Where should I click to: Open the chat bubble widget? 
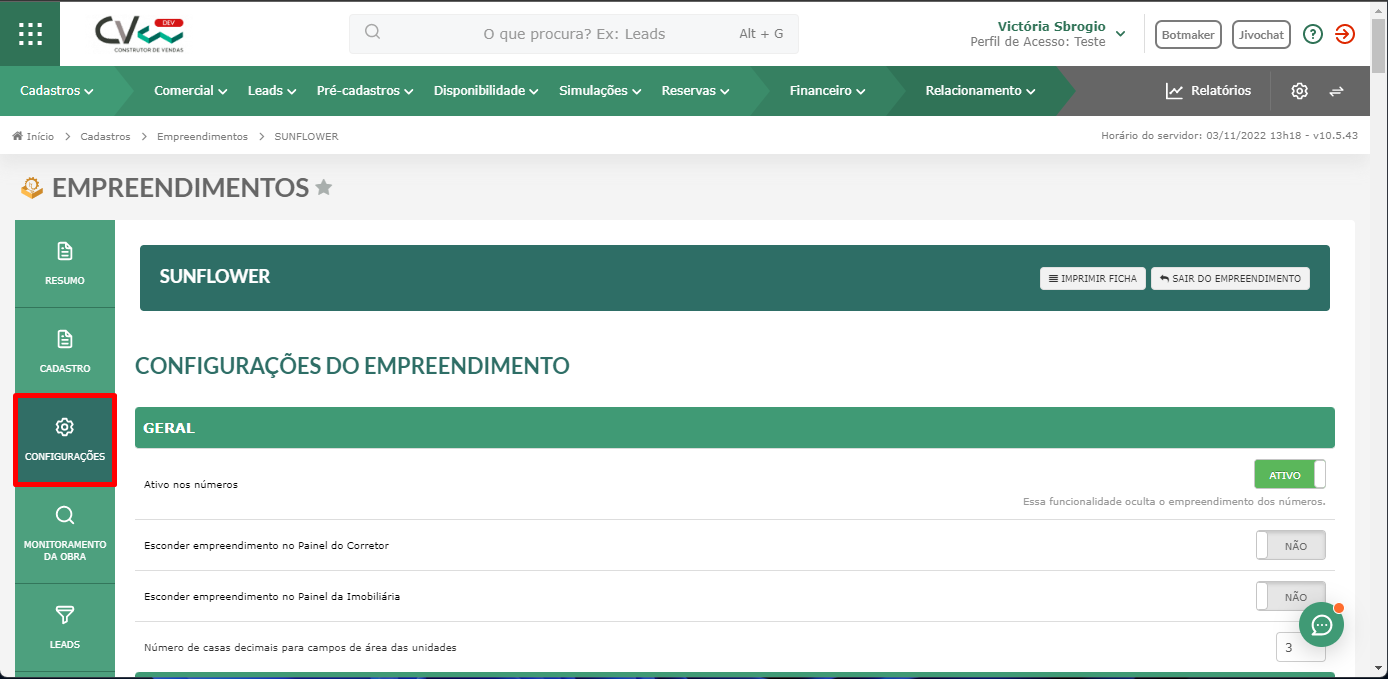pyautogui.click(x=1321, y=625)
